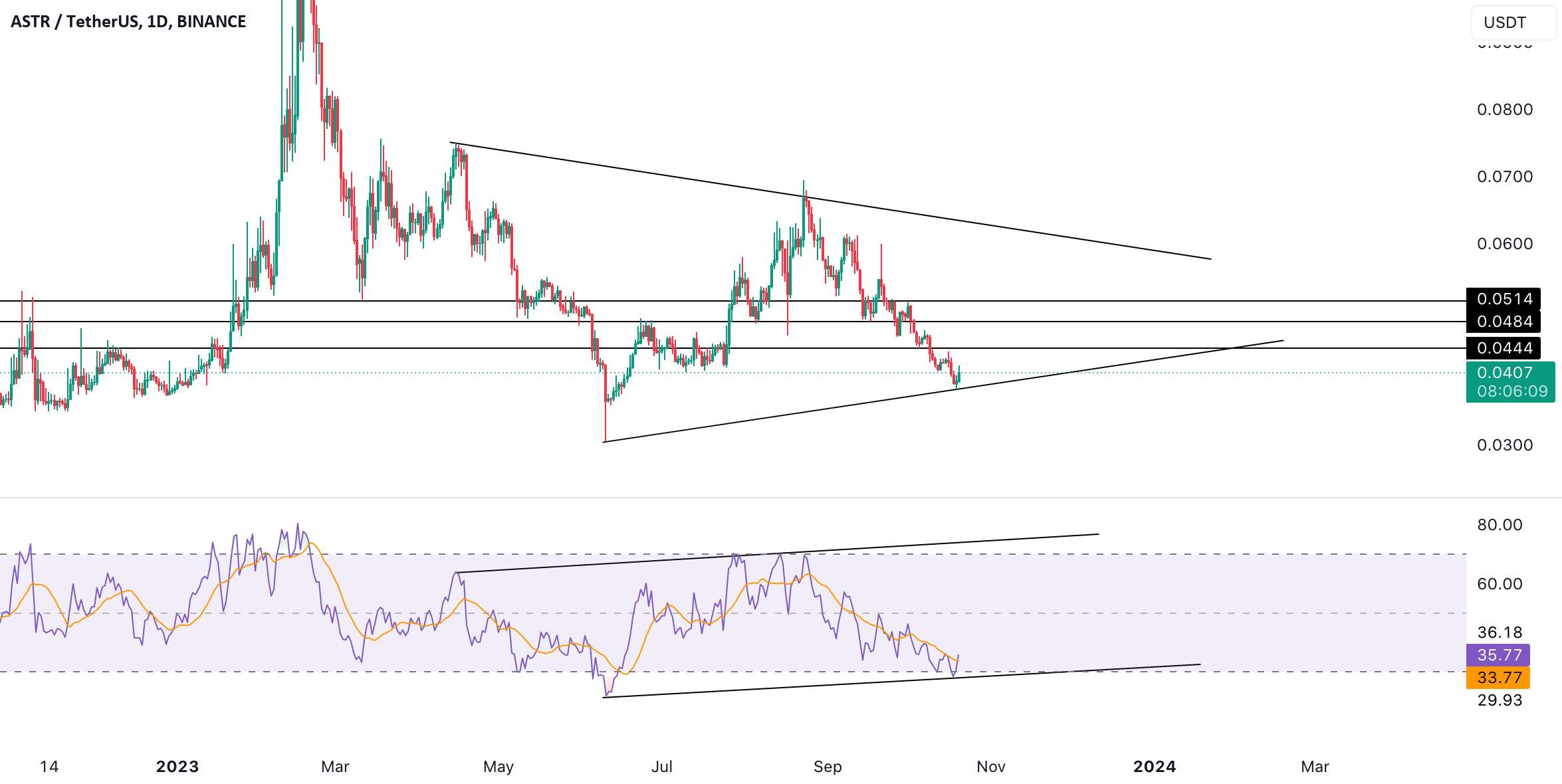The height and width of the screenshot is (784, 1562).
Task: Click the 29.93 level on RSI scale
Action: [1500, 700]
